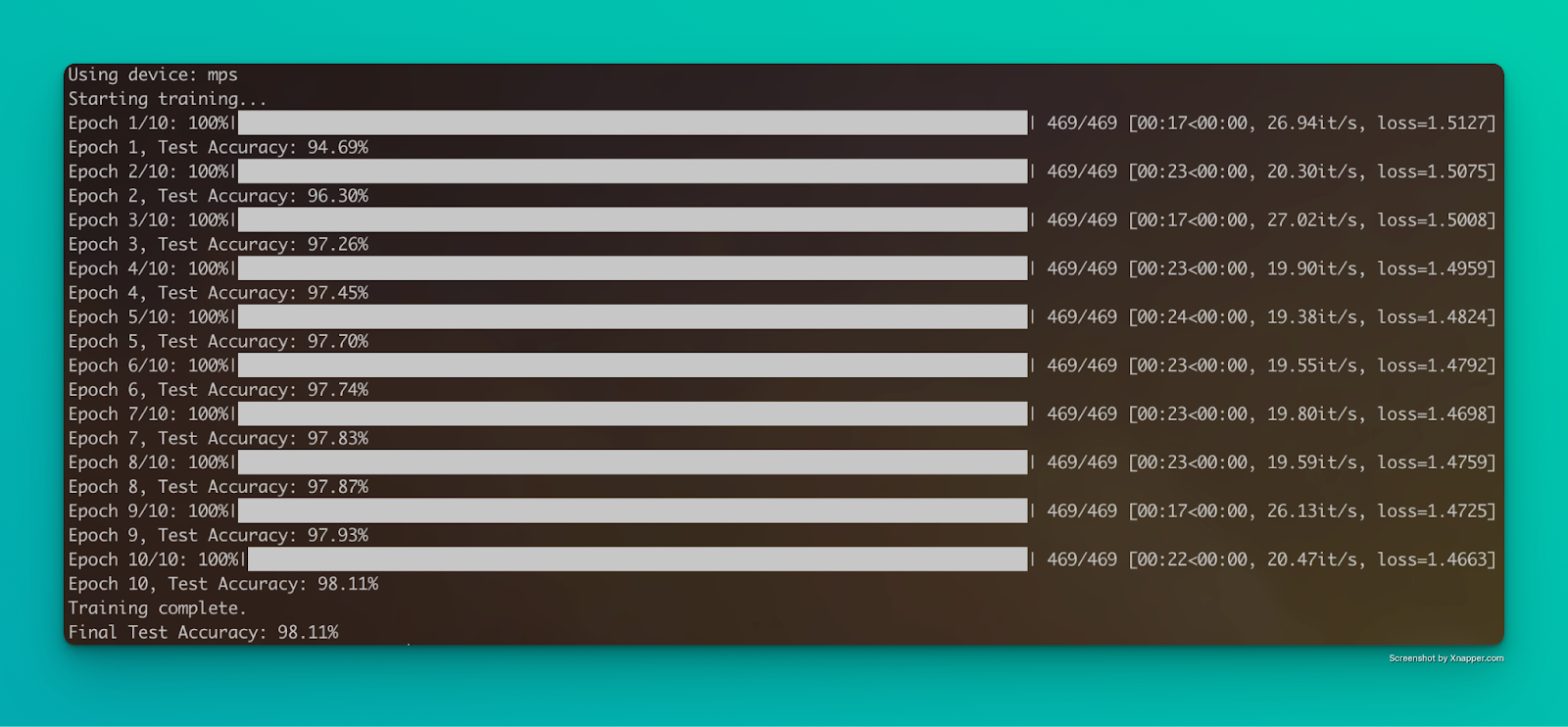Select 'Epoch 3, Test Accuracy: 97.26%' text
The image size is (1568, 727).
pyautogui.click(x=219, y=244)
